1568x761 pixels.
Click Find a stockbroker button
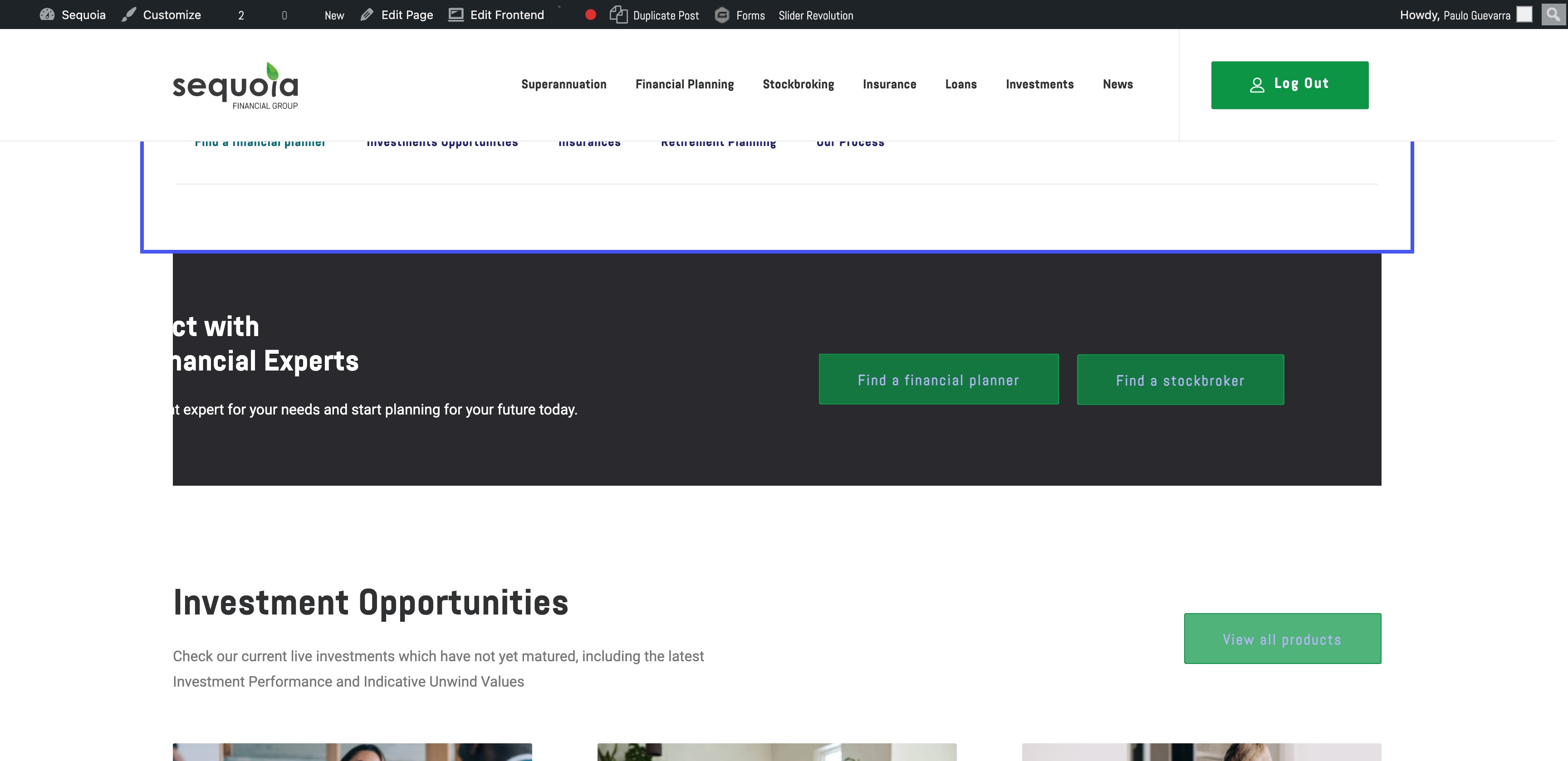click(1180, 380)
